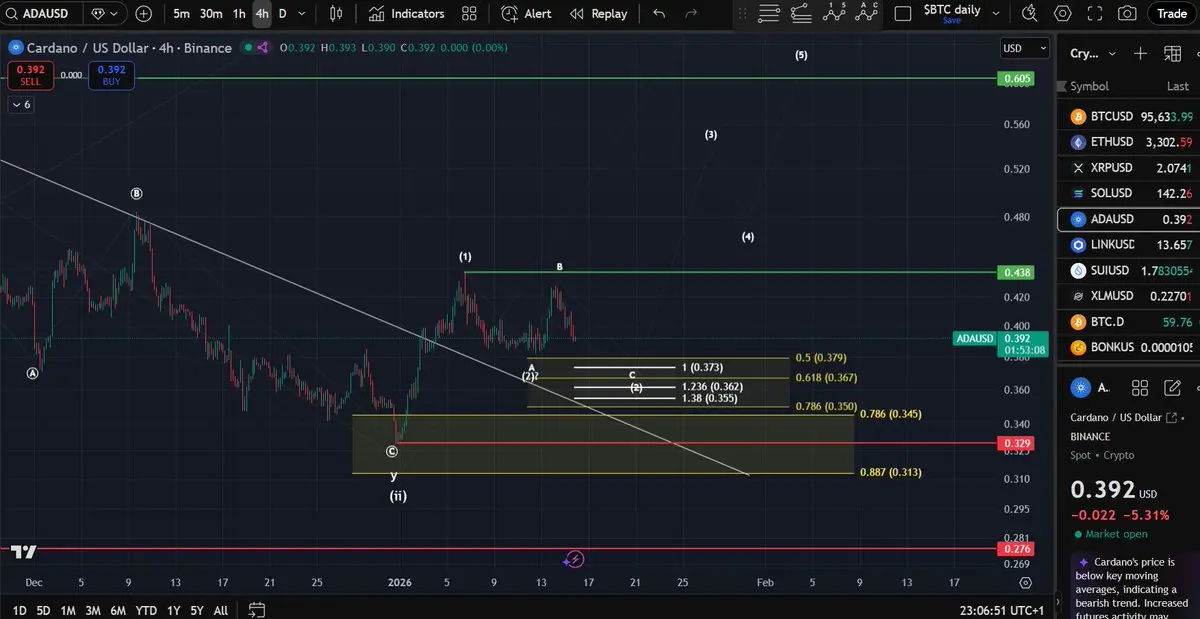This screenshot has width=1200, height=619.
Task: Select the 1D range at bottom
Action: pyautogui.click(x=19, y=610)
